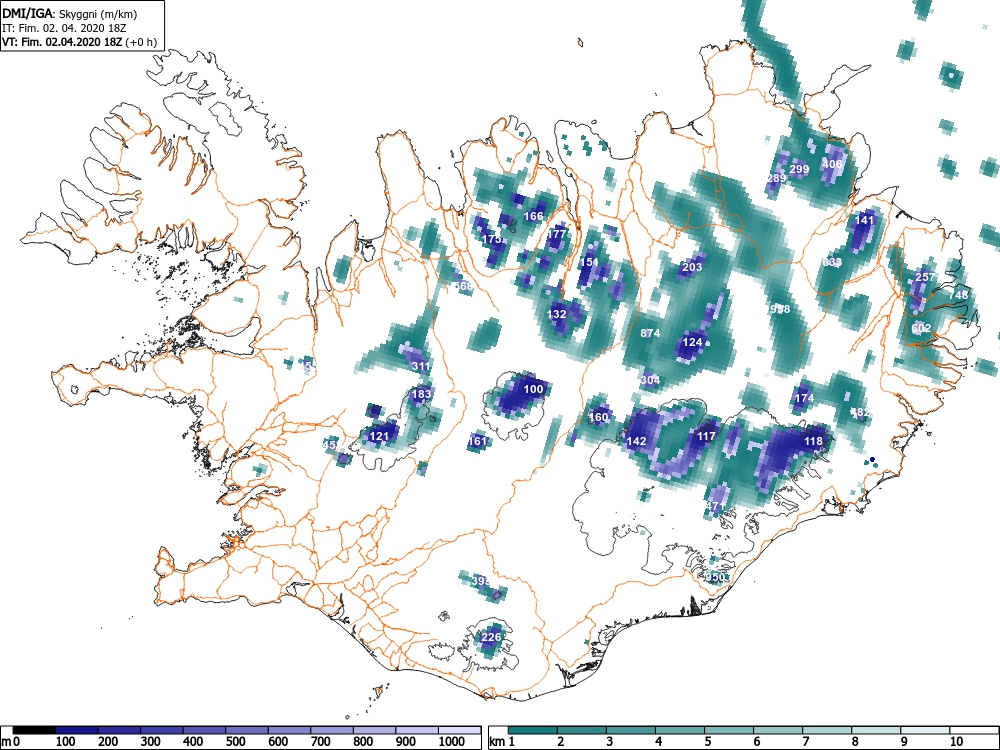Select the 406 visibility value
Screen dimensions: 1000x750
coord(832,164)
